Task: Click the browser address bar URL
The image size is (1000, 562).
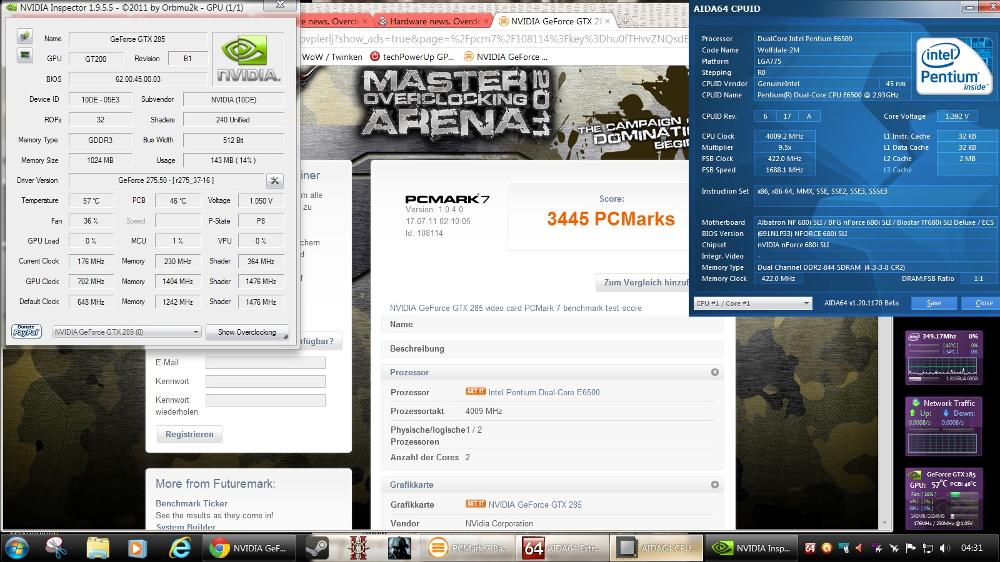Action: (x=494, y=38)
